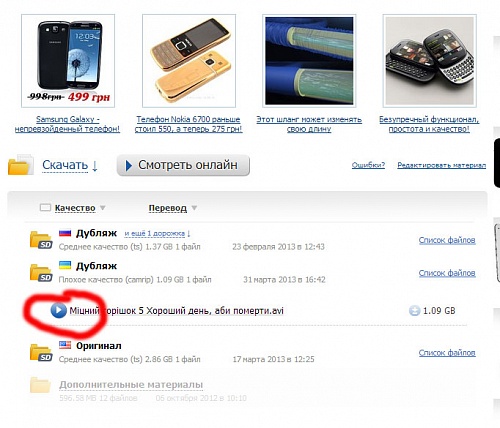Open the Оригинал SD folder icon
Screen dimensions: 500x428
click(x=41, y=352)
